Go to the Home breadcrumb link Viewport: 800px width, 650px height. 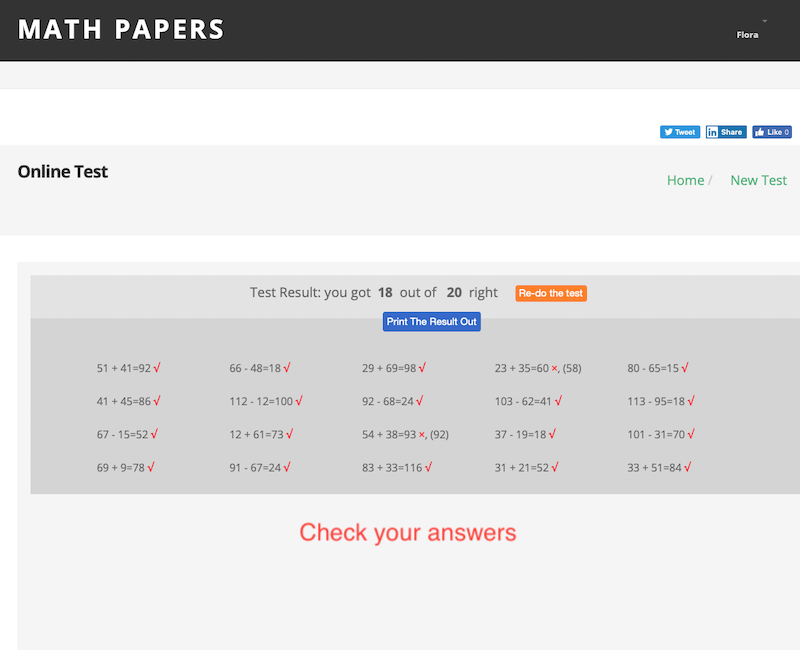685,180
